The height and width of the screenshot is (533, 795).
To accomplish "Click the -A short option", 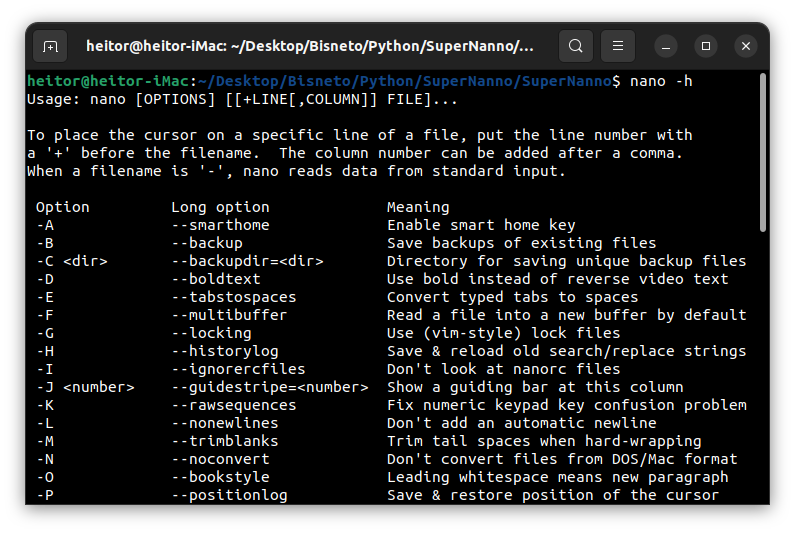I will (x=45, y=225).
